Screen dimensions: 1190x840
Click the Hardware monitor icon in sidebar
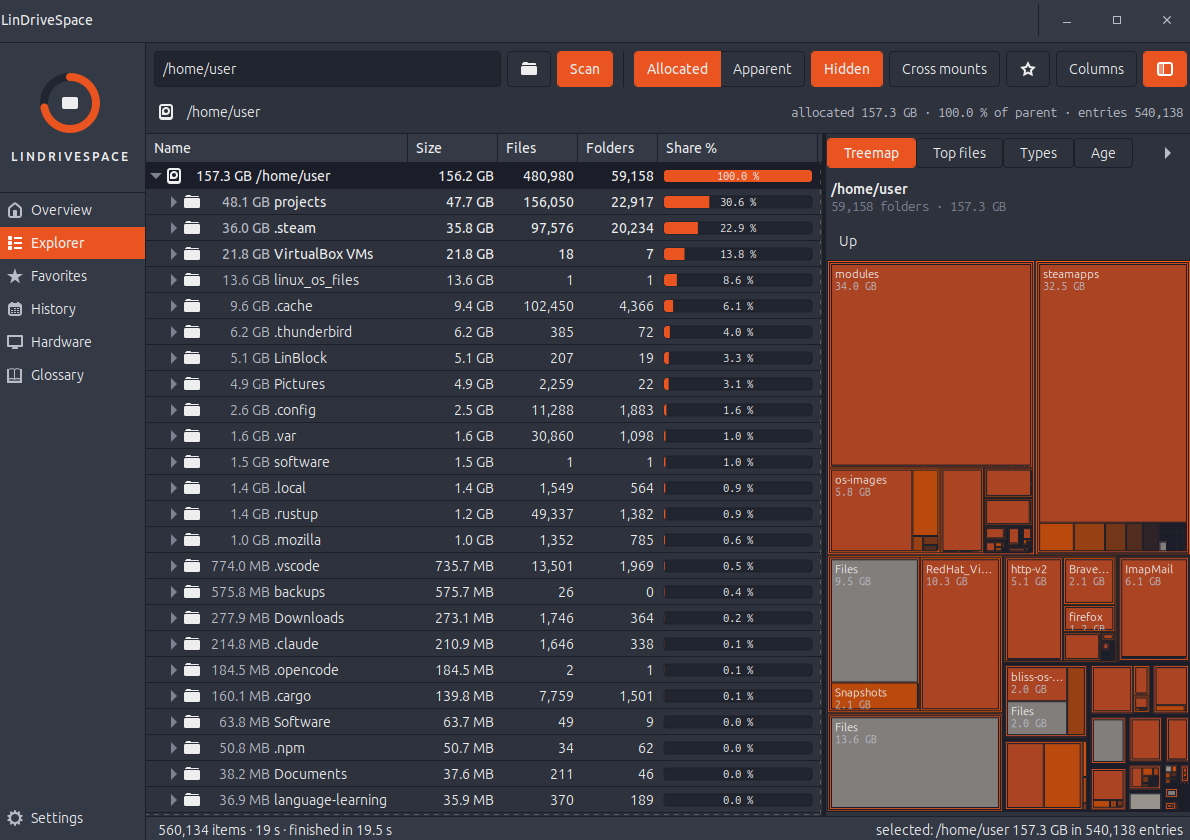point(15,342)
